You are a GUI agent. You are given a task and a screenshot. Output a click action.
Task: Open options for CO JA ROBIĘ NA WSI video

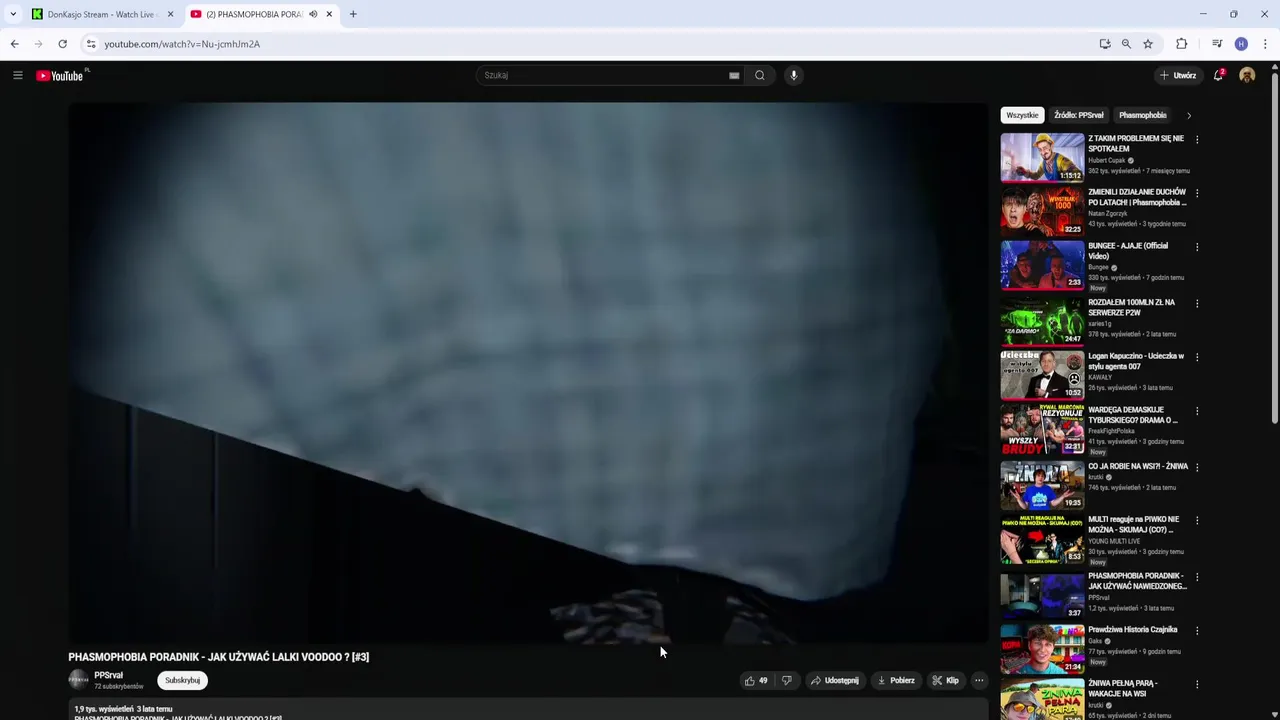1197,467
